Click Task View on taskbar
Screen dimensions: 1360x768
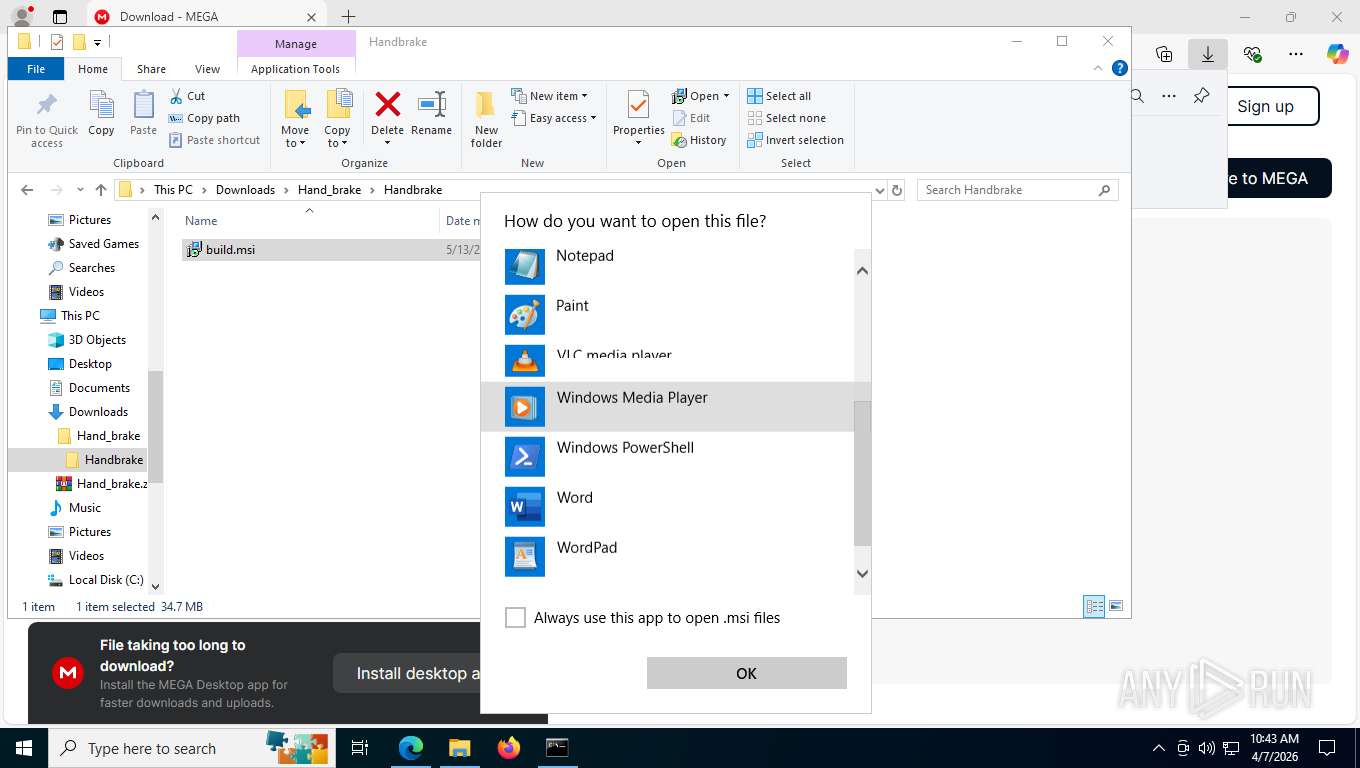click(360, 747)
